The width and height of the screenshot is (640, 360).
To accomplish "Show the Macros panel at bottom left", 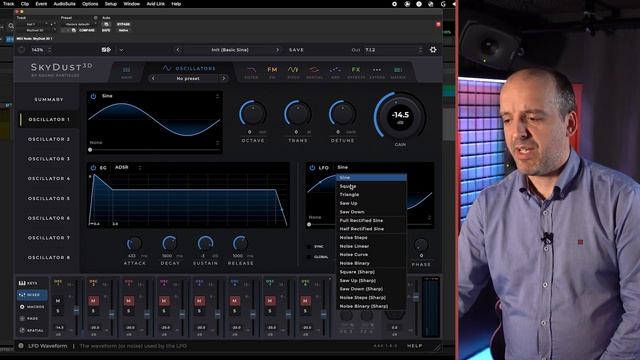I will tap(32, 307).
